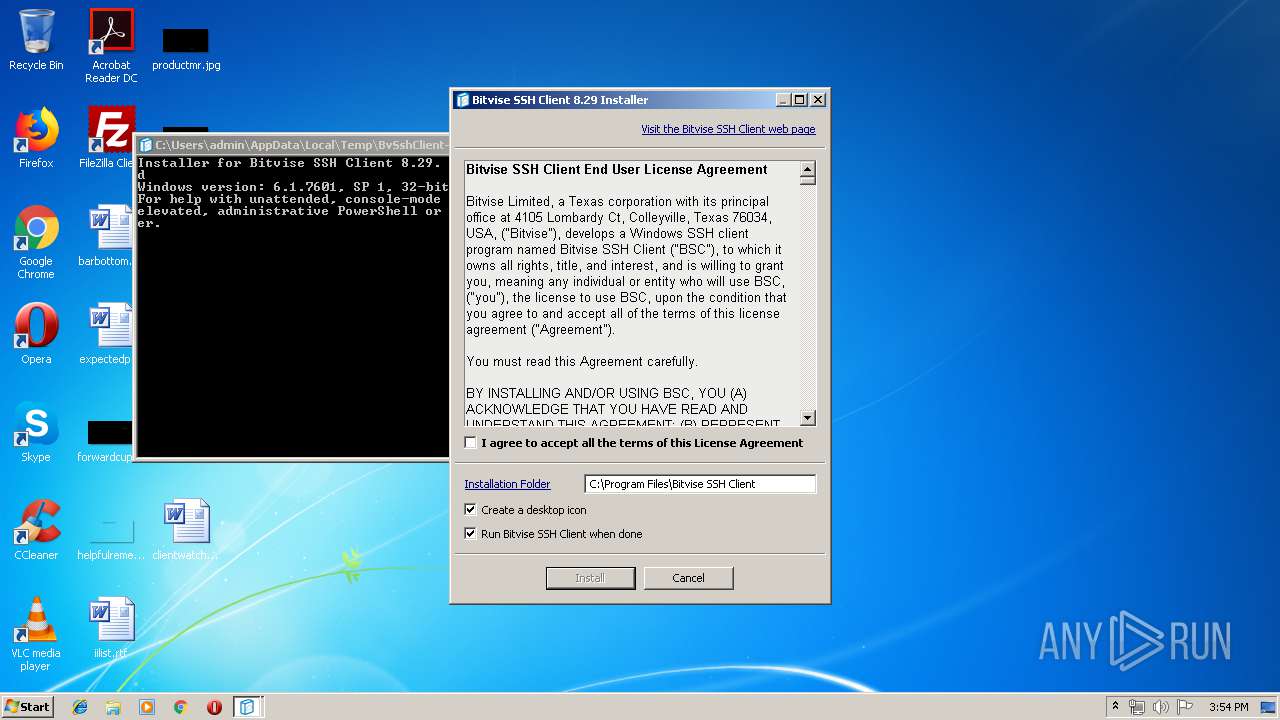Viewport: 1280px width, 720px height.
Task: Open the productmr.jpg file icon
Action: tap(186, 48)
